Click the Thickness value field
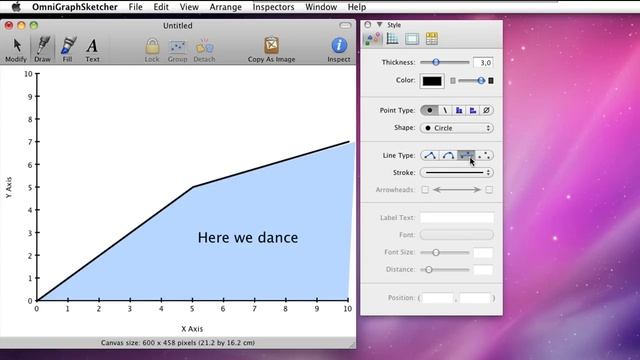The image size is (640, 360). 483,62
